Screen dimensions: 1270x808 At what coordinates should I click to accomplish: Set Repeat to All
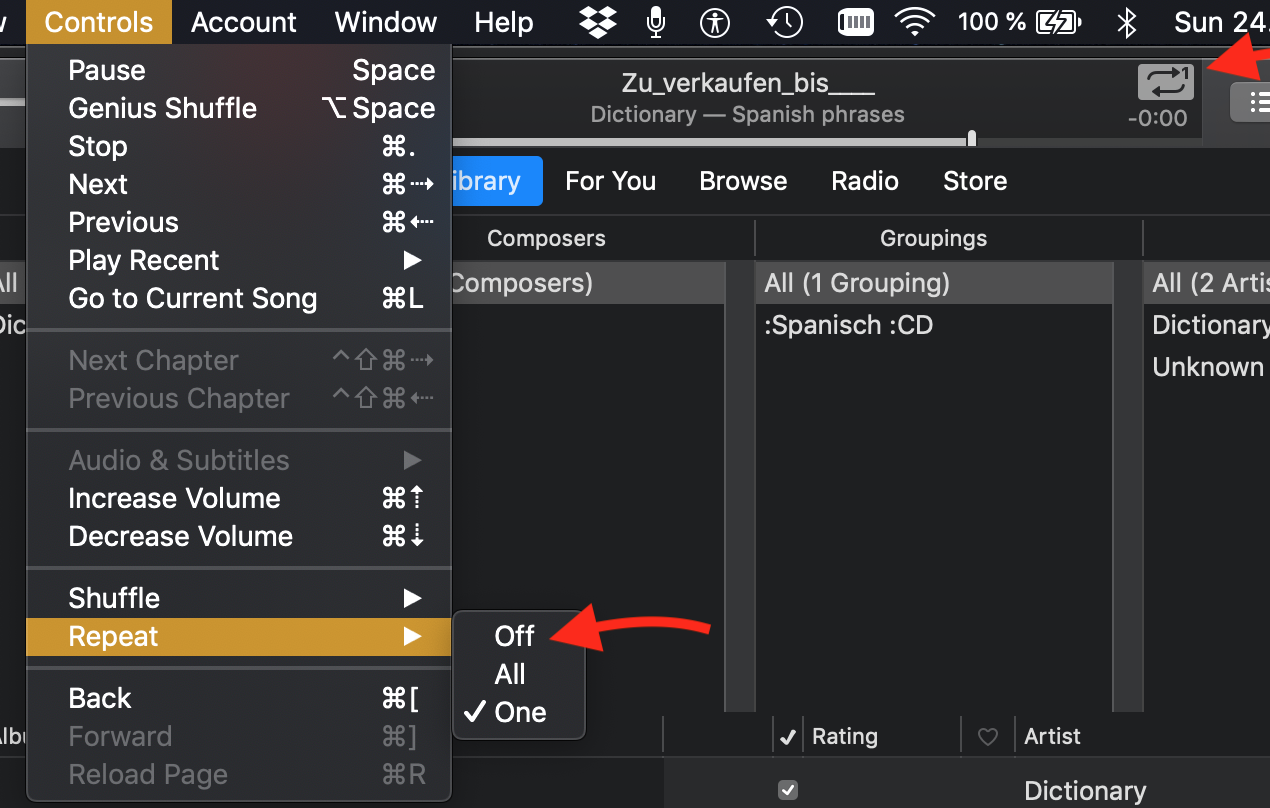[x=510, y=674]
